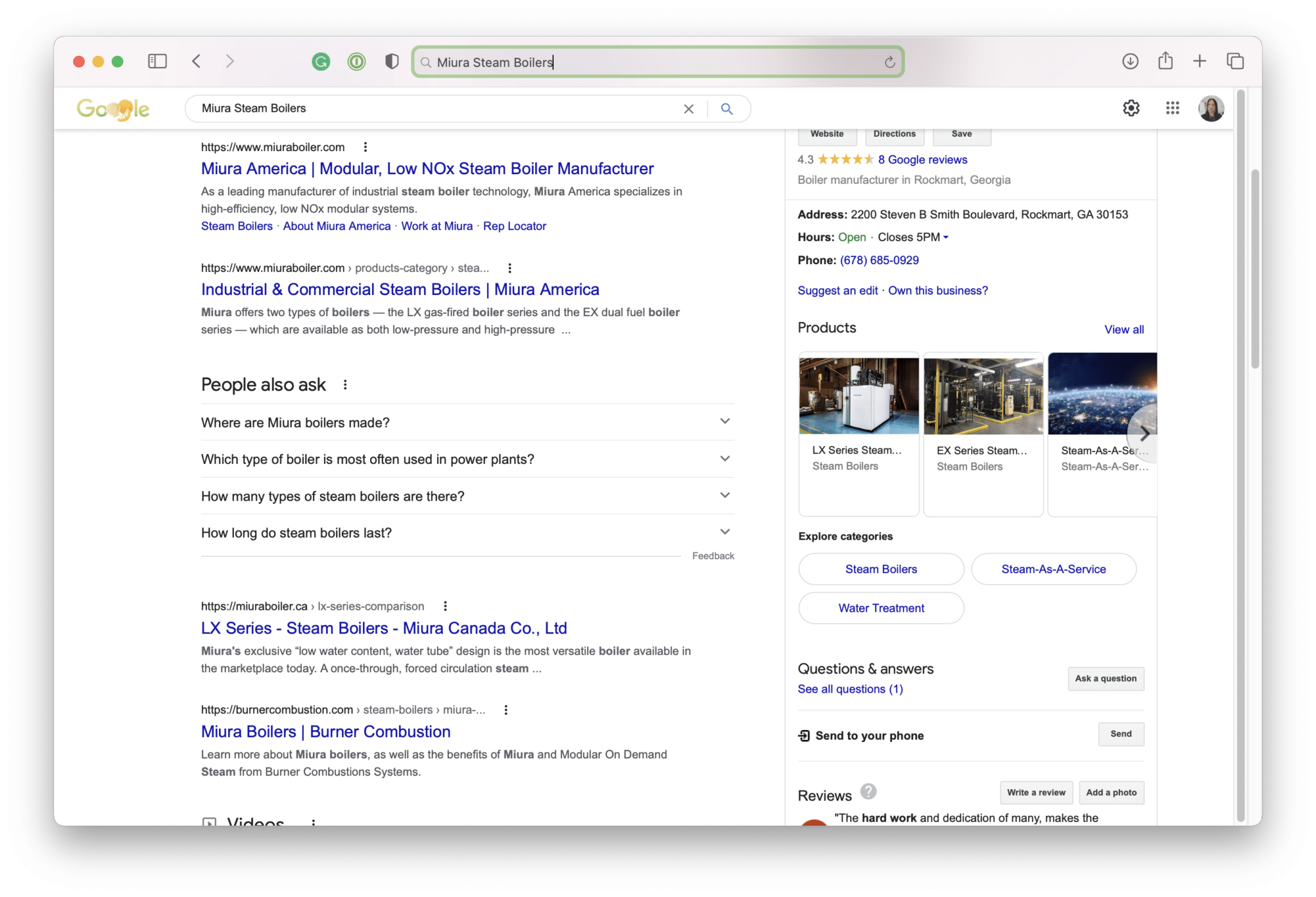
Task: Open the People also ask options menu
Action: pos(345,384)
